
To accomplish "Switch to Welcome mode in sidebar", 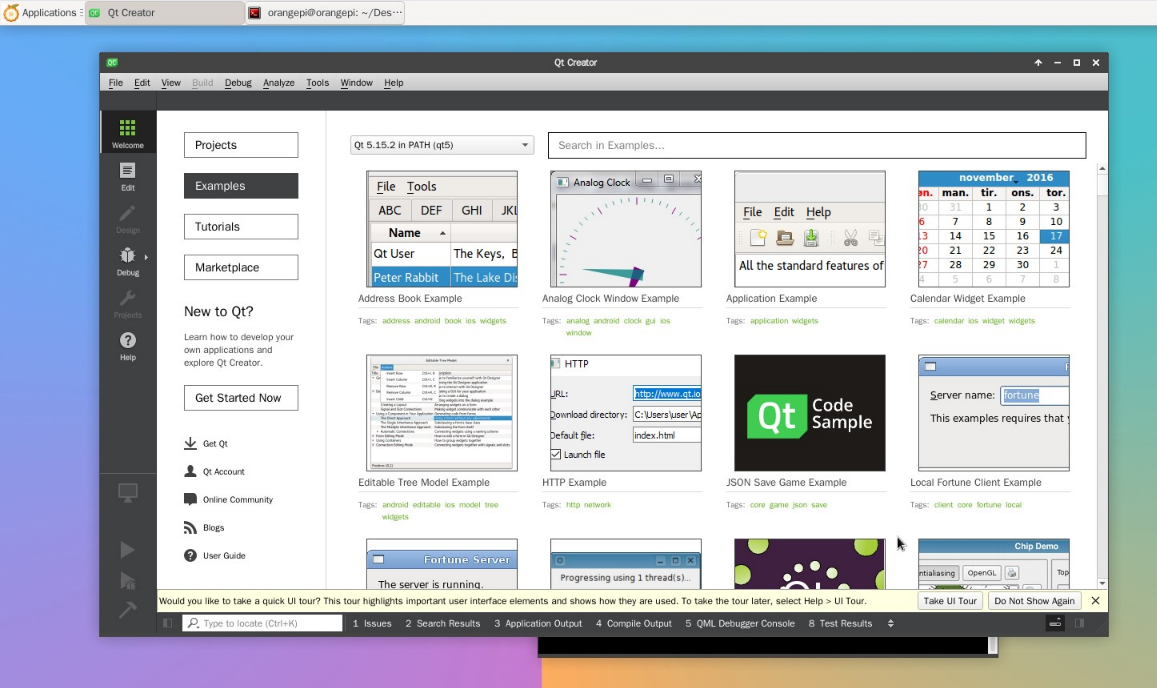I will (128, 133).
